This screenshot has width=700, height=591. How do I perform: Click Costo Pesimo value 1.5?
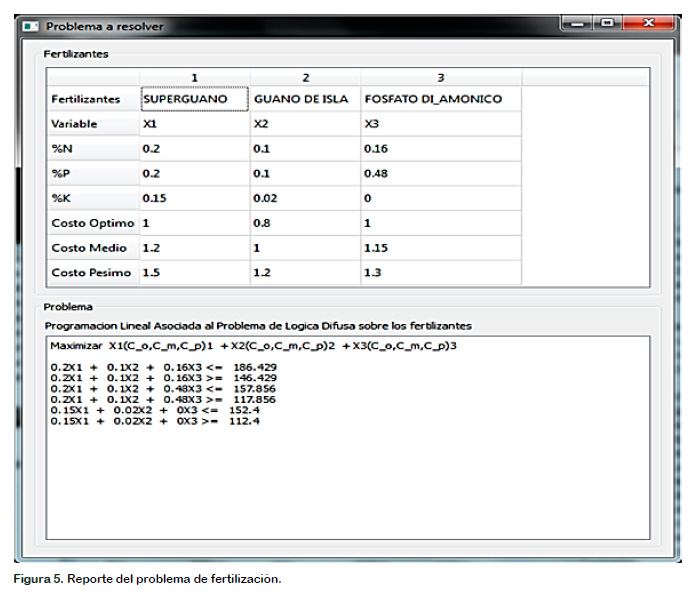click(195, 272)
